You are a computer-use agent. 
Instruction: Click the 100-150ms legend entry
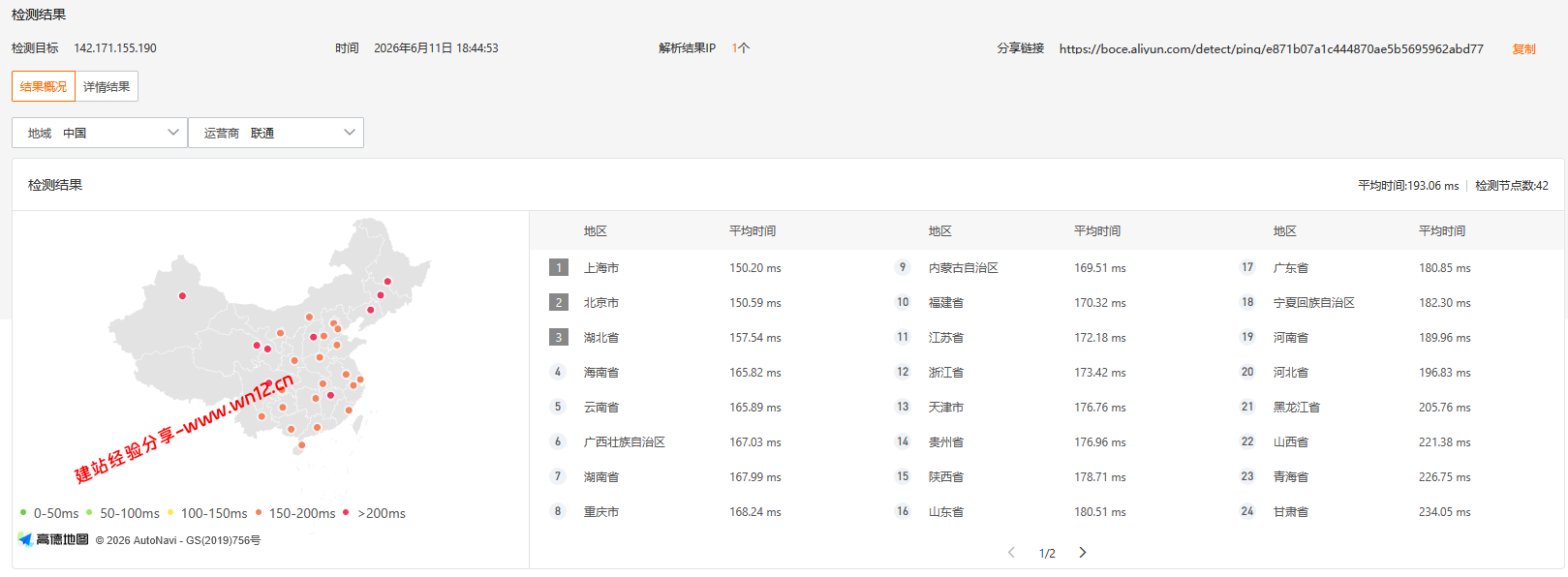208,513
